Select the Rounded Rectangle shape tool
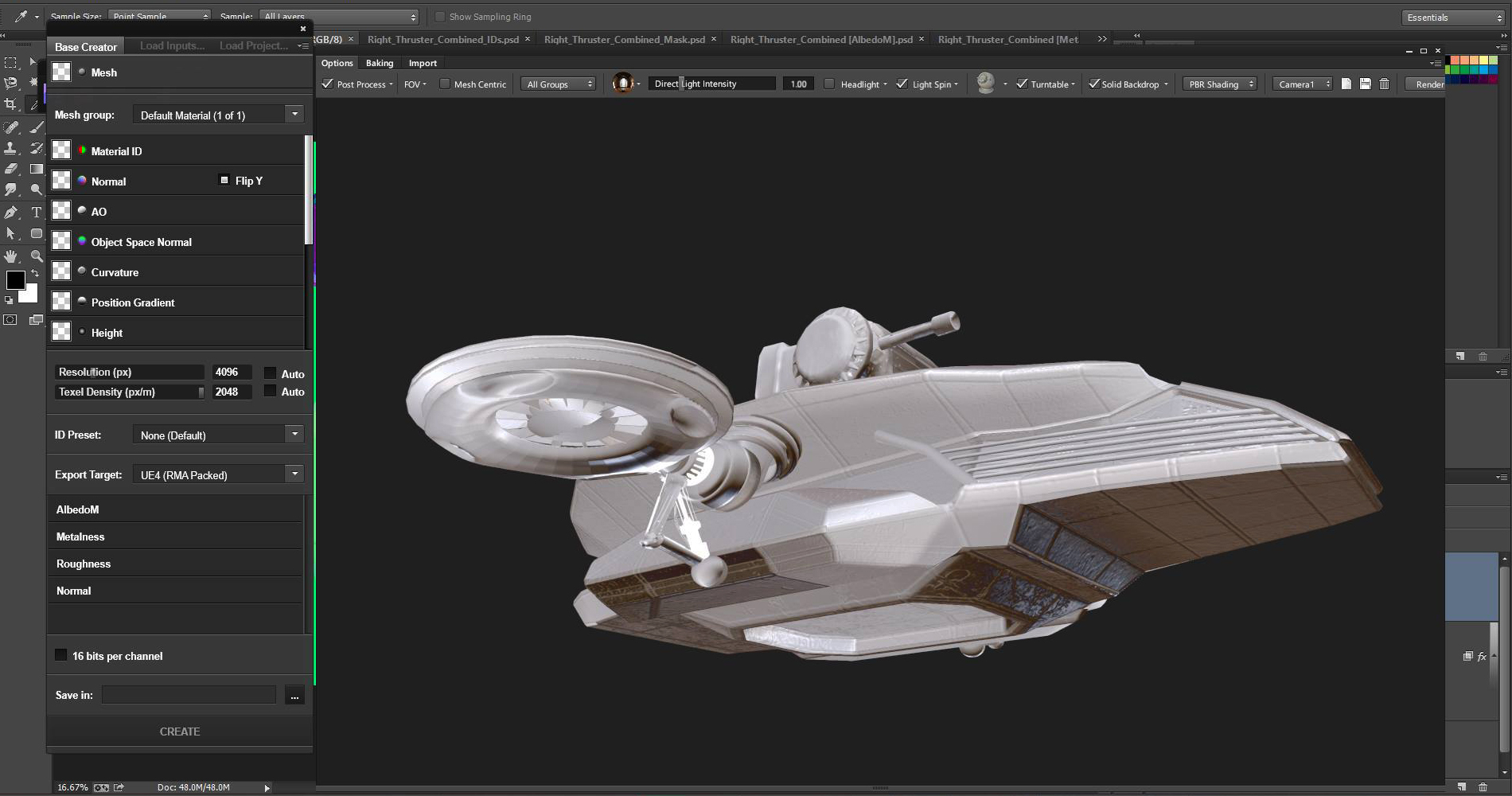 point(37,233)
